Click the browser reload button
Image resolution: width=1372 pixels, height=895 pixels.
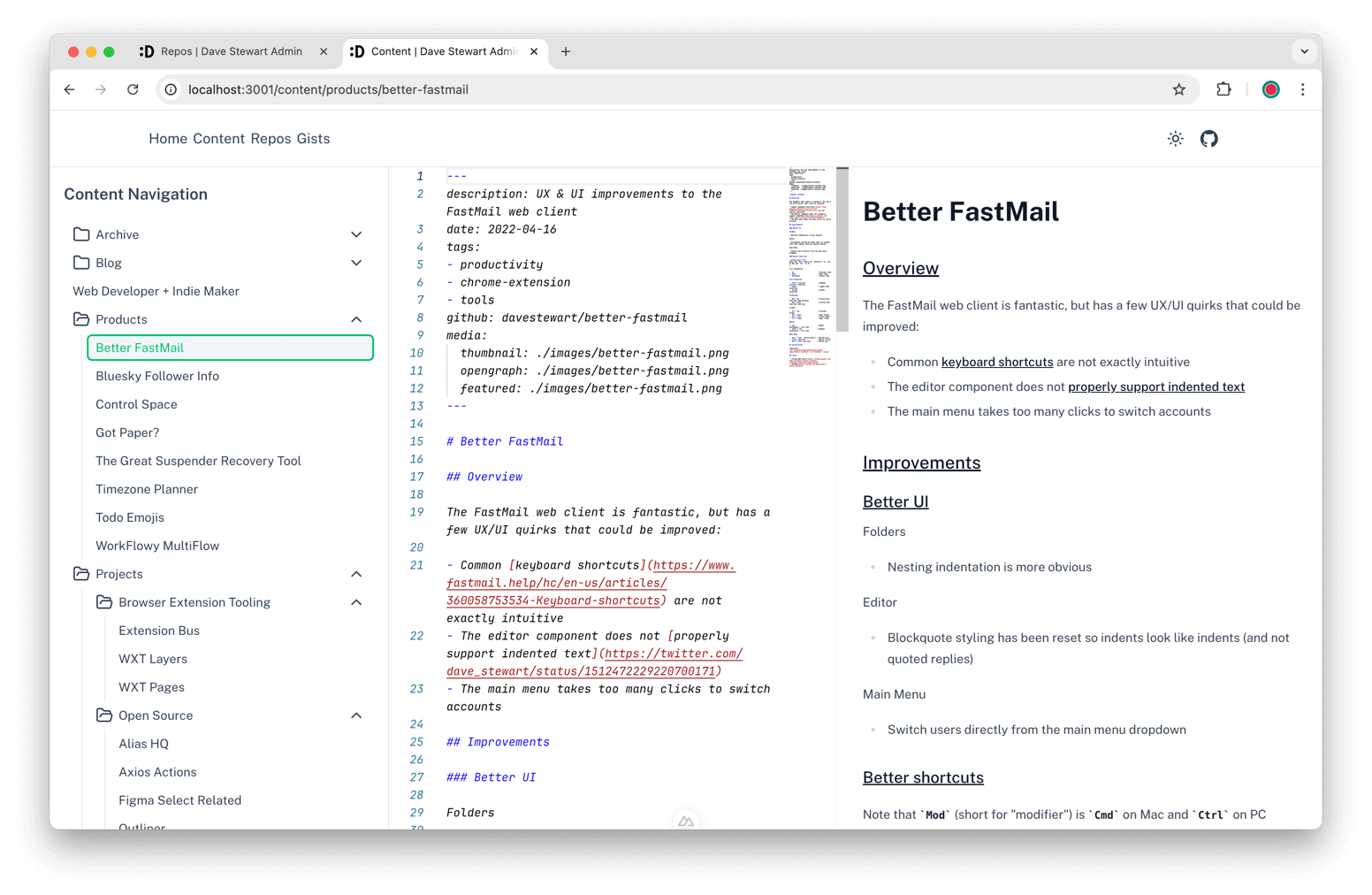(133, 89)
